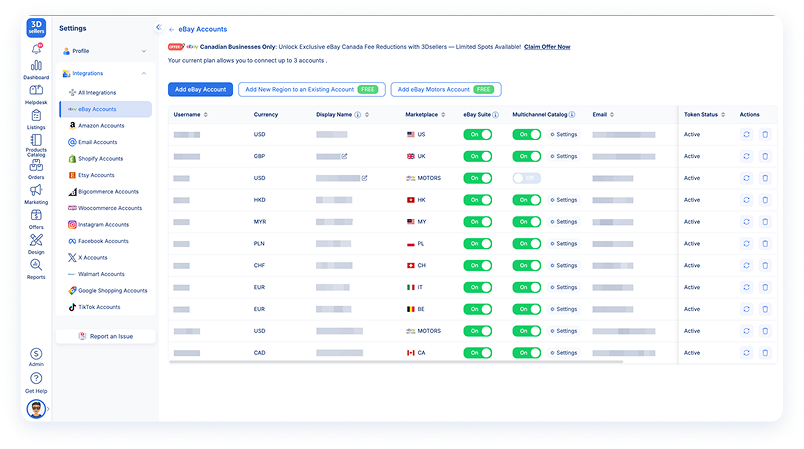Image resolution: width=804 pixels, height=449 pixels.
Task: Toggle eBay Suite for CH row
Action: pos(477,266)
